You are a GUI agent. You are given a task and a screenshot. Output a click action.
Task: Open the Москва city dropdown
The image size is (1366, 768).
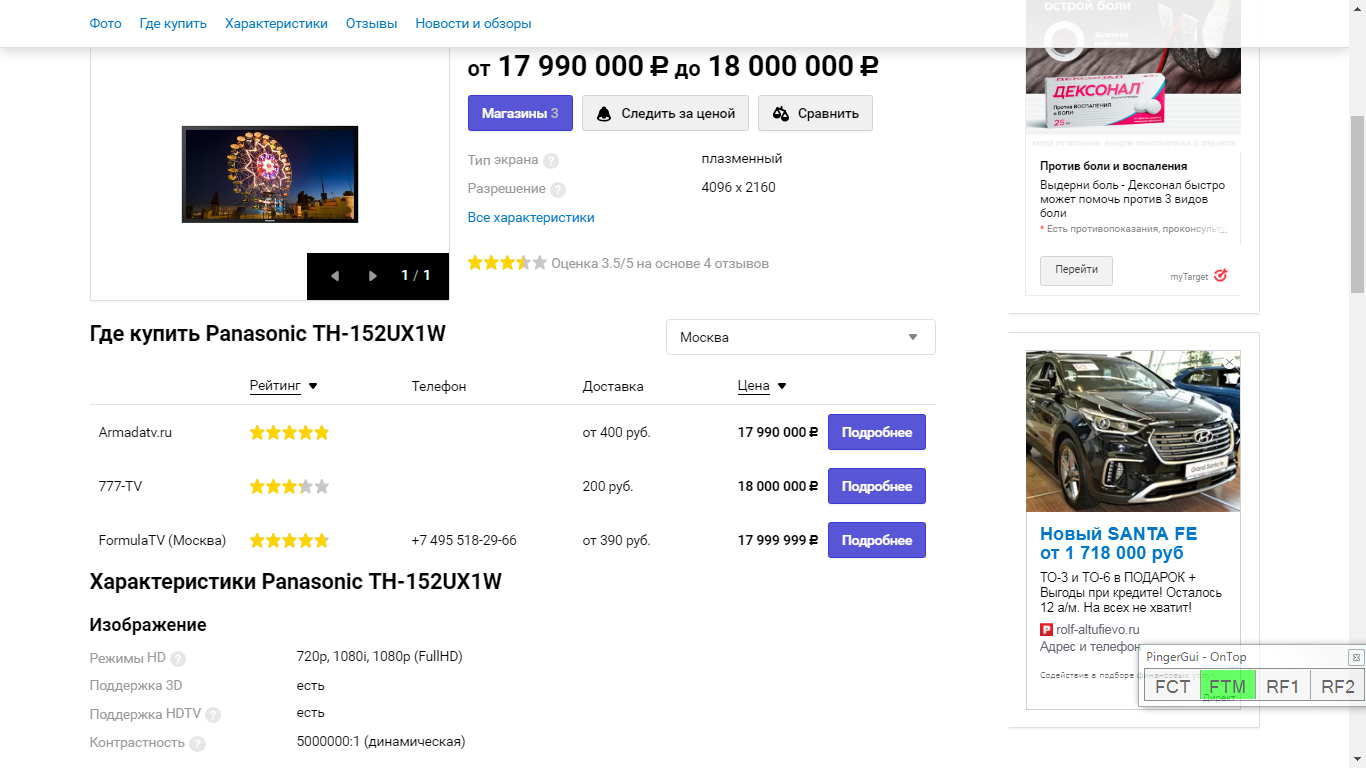(x=801, y=337)
